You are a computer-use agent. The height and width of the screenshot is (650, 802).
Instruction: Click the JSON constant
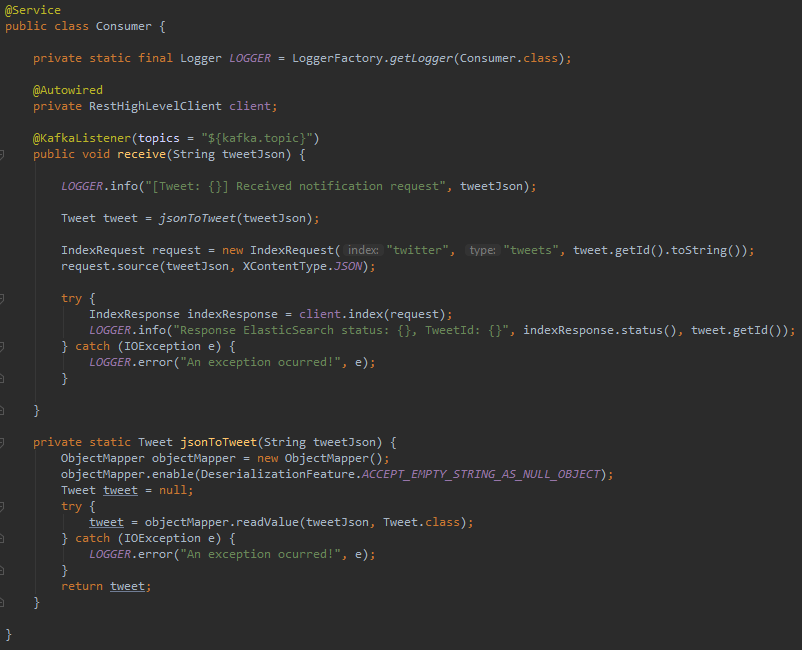(348, 266)
